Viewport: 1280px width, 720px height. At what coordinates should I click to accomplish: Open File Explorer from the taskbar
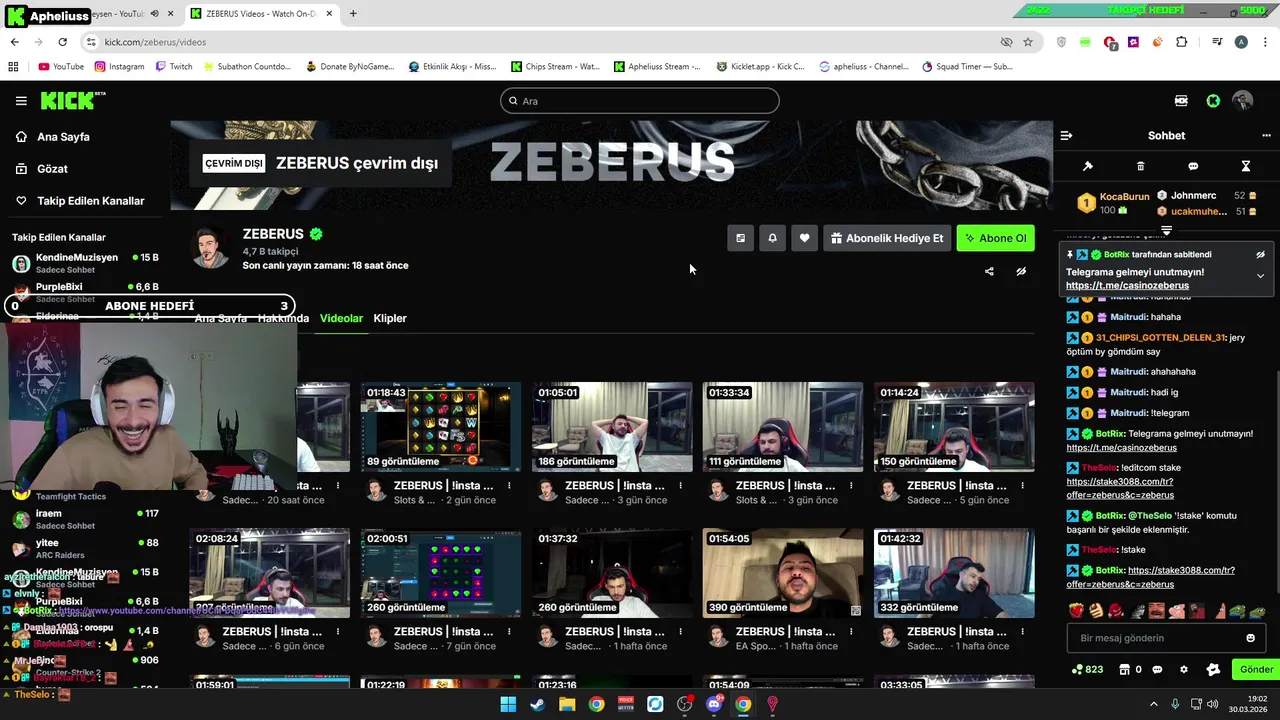(567, 704)
